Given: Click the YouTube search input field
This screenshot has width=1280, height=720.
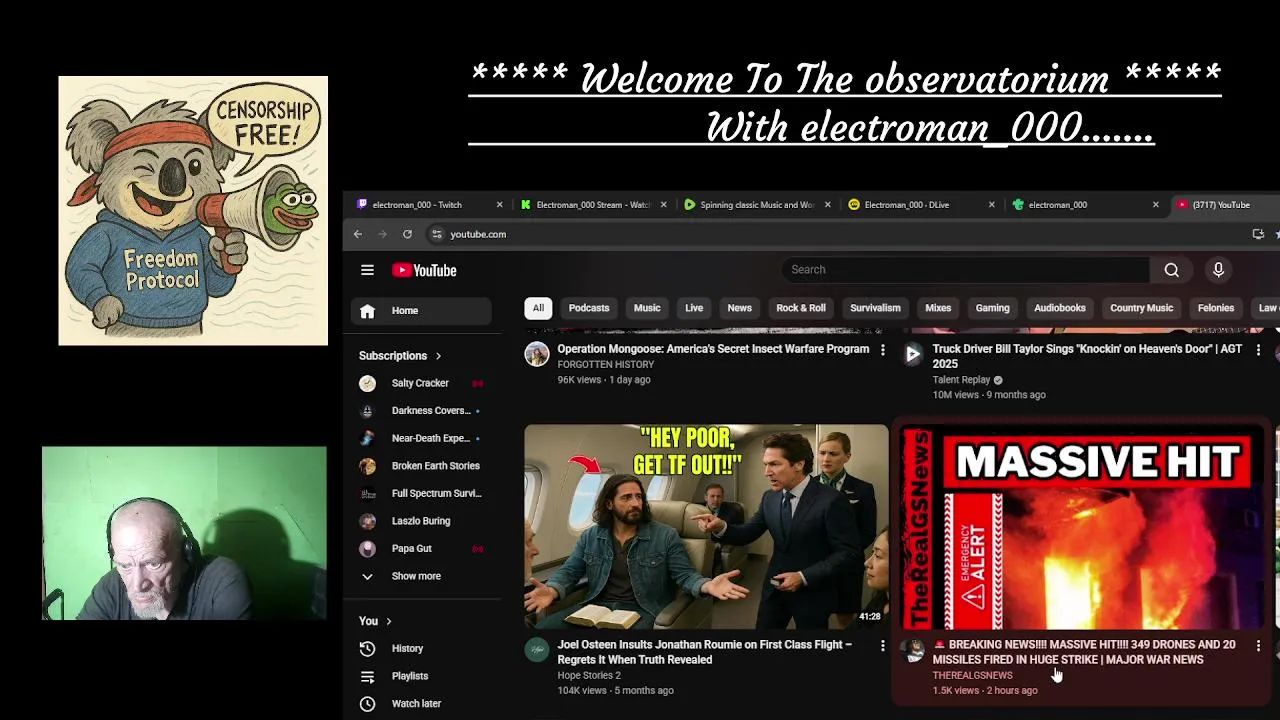Looking at the screenshot, I should (x=966, y=270).
